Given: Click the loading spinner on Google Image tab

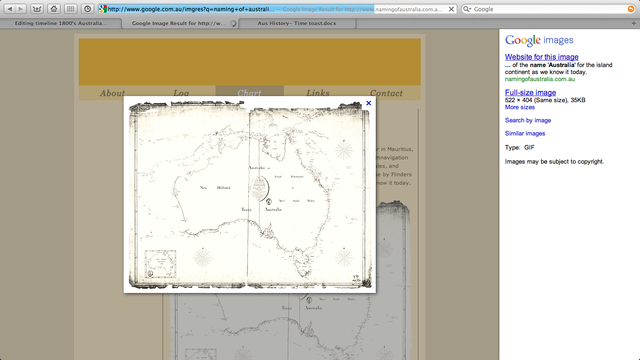Looking at the screenshot, I should click(233, 24).
